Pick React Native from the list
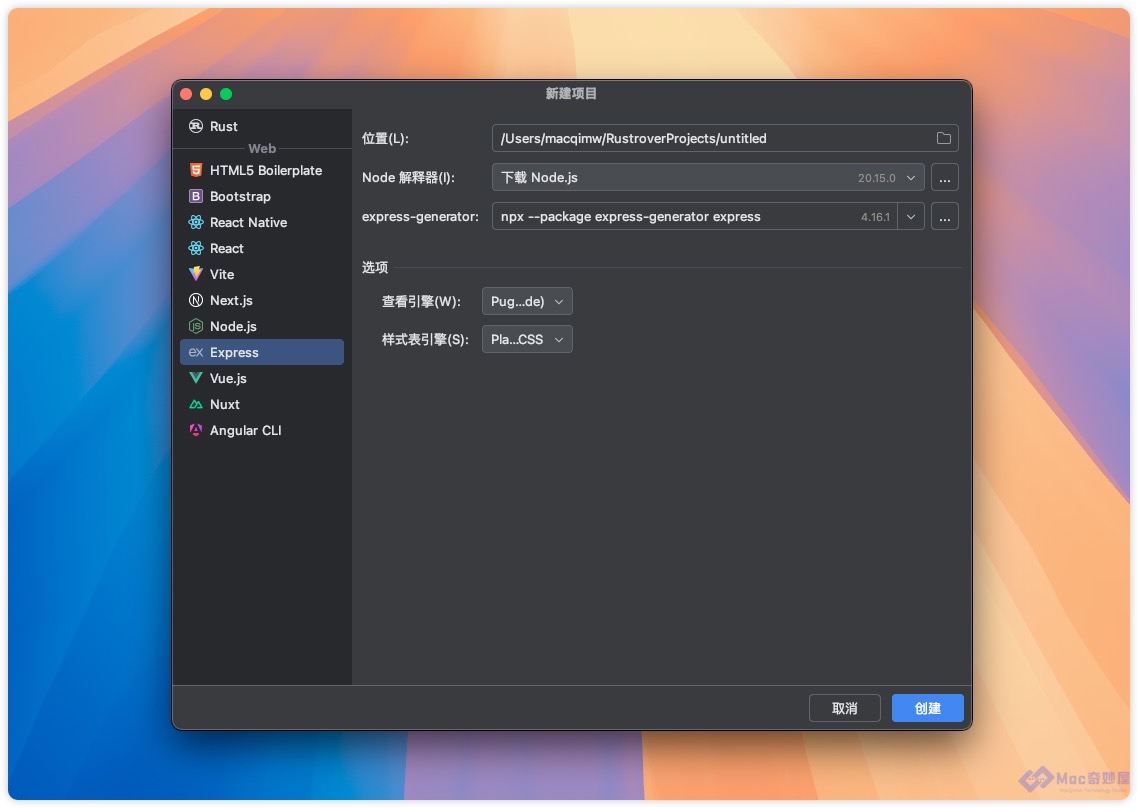The height and width of the screenshot is (808, 1138). pyautogui.click(x=262, y=223)
